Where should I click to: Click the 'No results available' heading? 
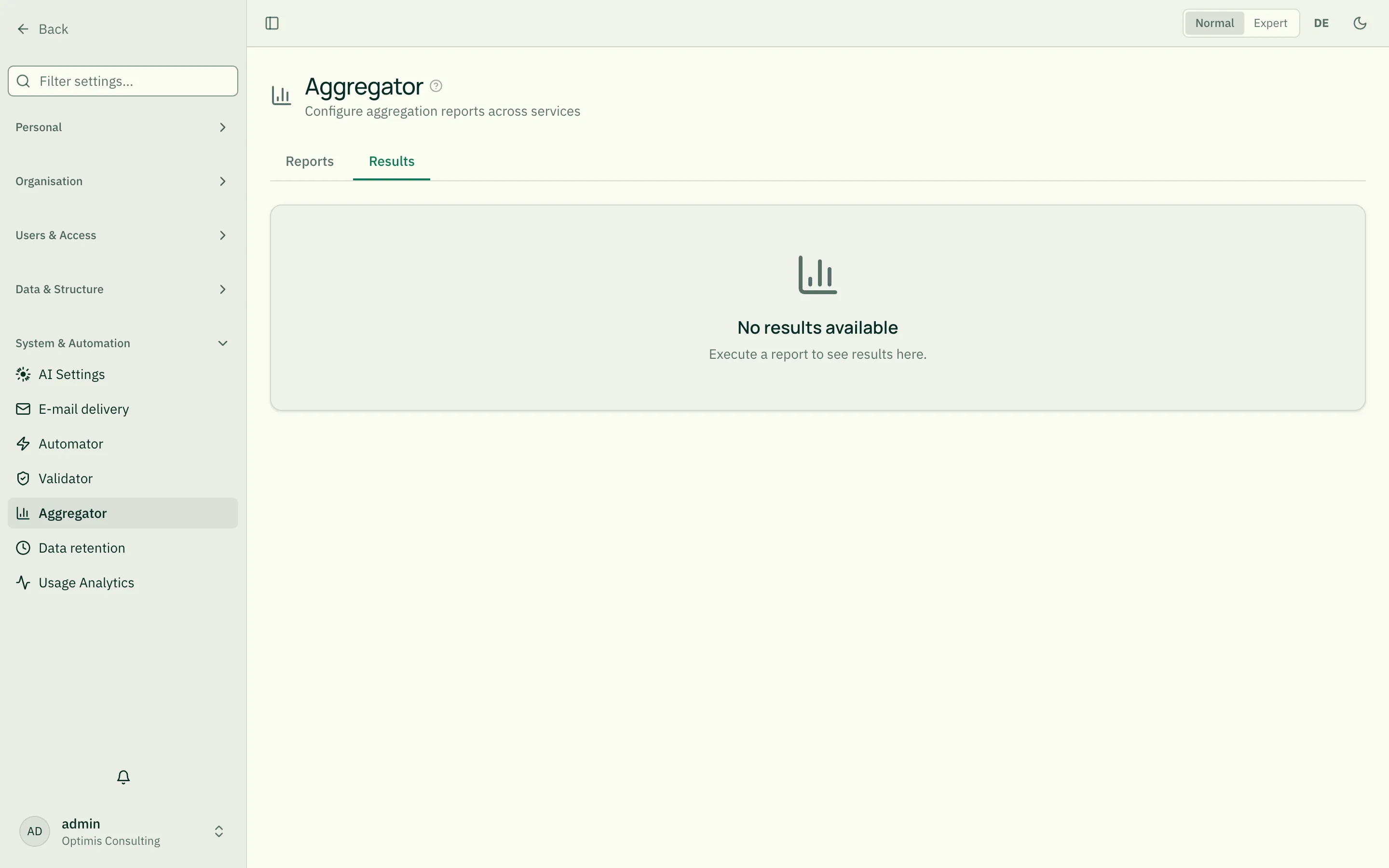817,328
